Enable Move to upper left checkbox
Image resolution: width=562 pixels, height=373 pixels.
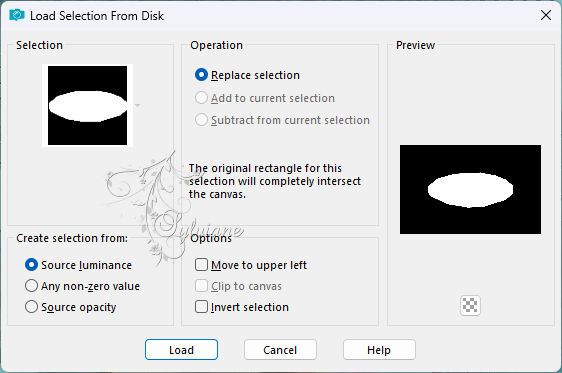point(201,265)
